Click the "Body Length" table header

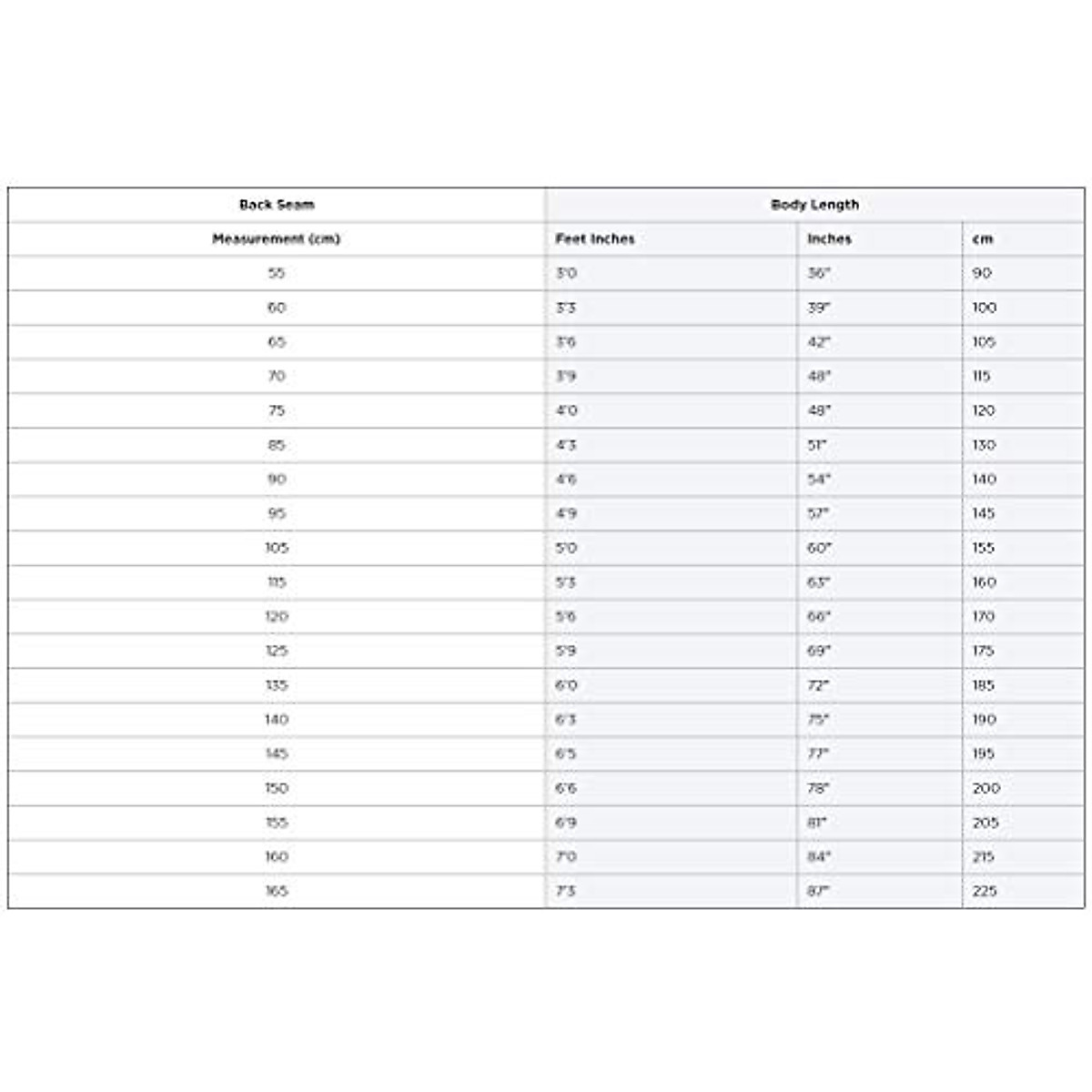[x=814, y=205]
